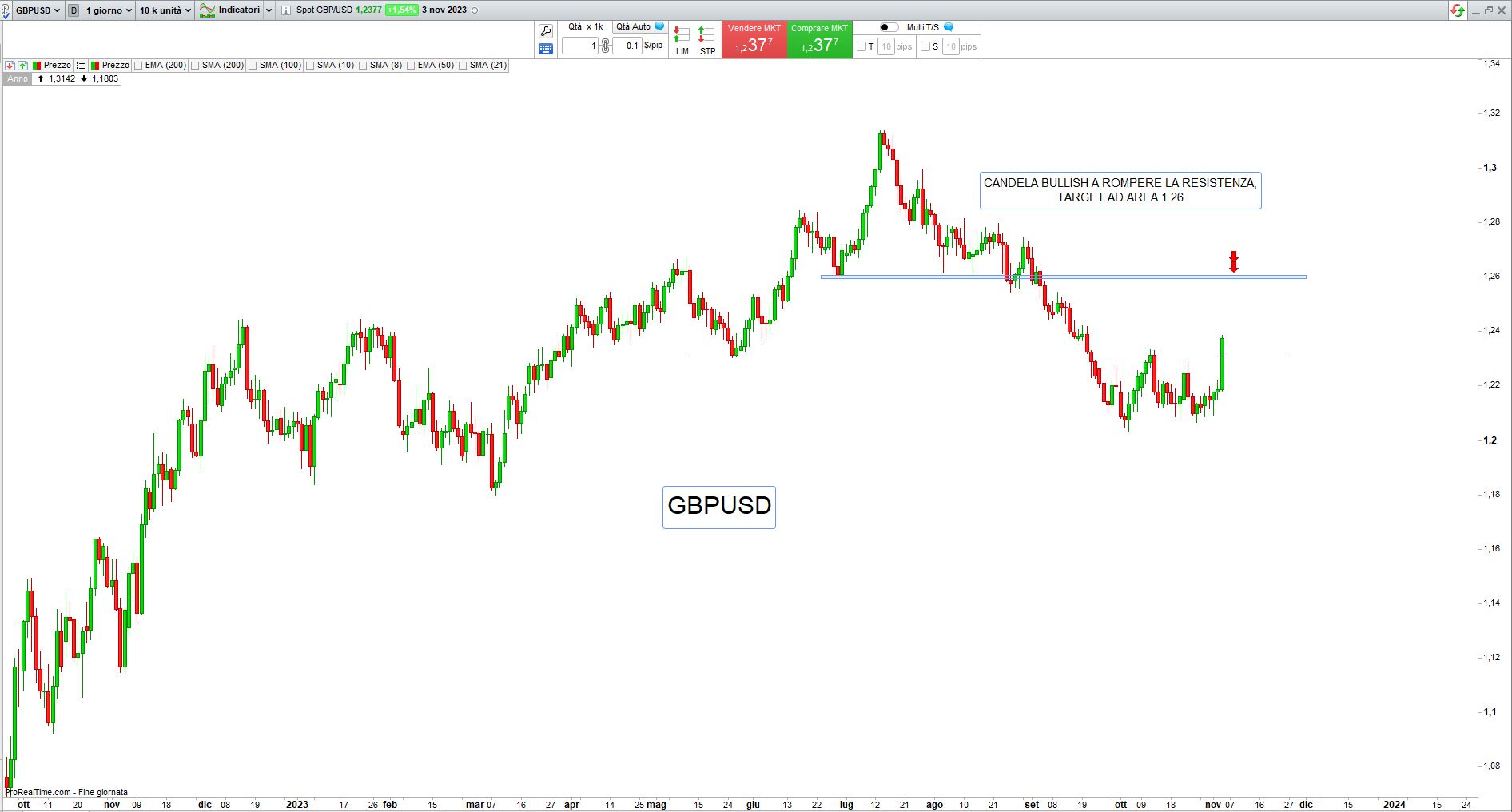This screenshot has width=1512, height=812.
Task: Select the CANDELA BULLISH annotation text box
Action: point(1120,190)
